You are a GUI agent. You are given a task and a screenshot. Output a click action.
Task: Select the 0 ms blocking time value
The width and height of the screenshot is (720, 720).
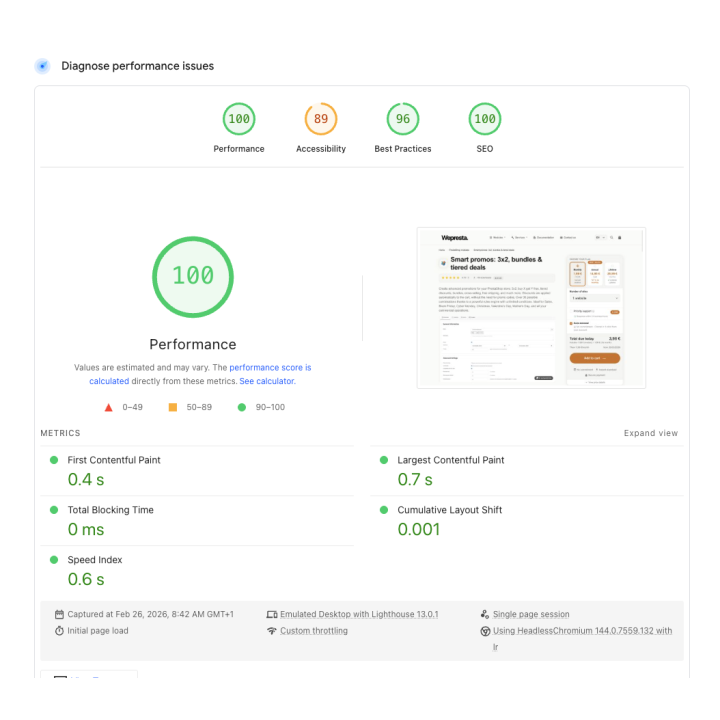point(86,529)
